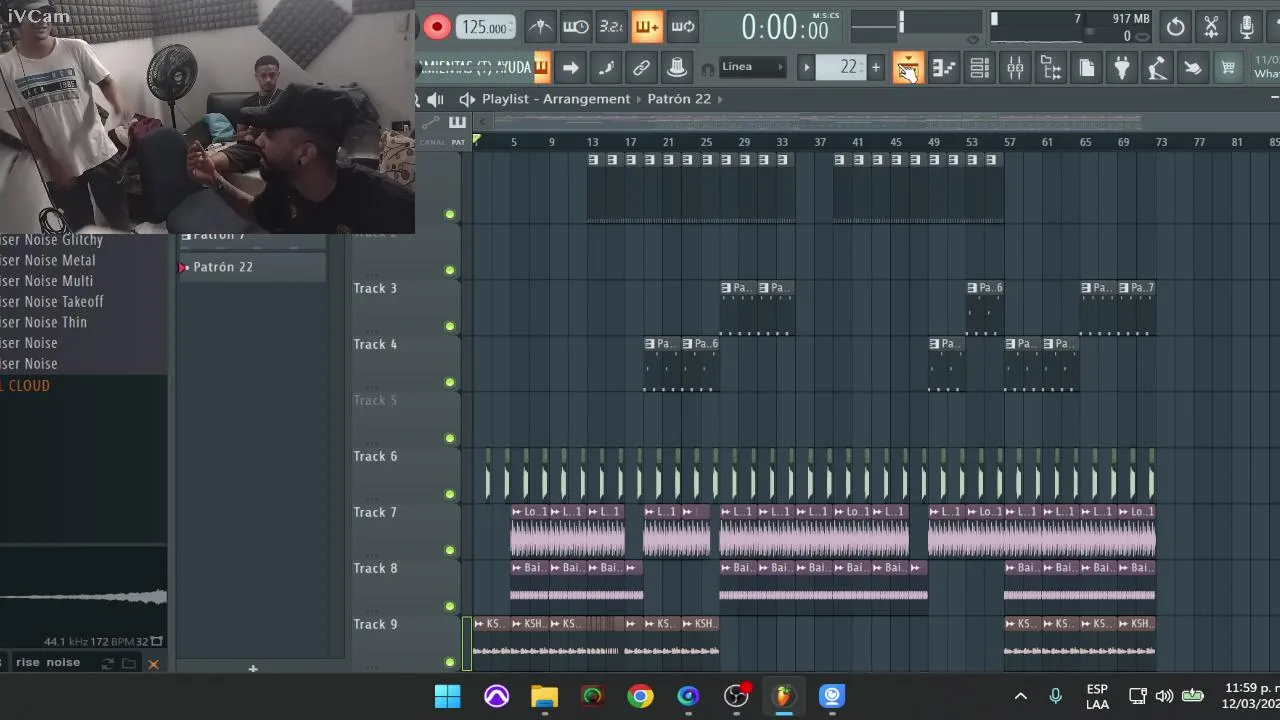1280x720 pixels.
Task: Click the 125.000 tempo display
Action: point(485,28)
